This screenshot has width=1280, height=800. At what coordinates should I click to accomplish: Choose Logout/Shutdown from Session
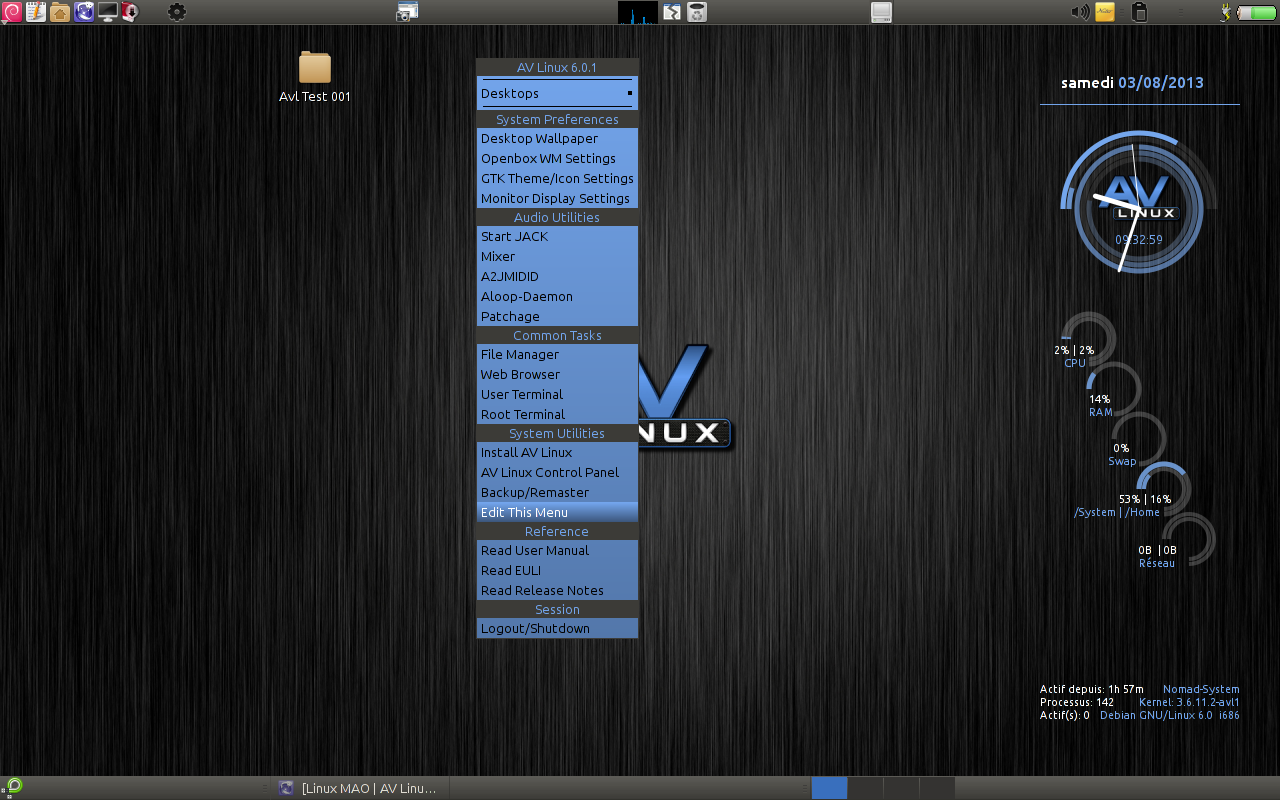tap(557, 629)
